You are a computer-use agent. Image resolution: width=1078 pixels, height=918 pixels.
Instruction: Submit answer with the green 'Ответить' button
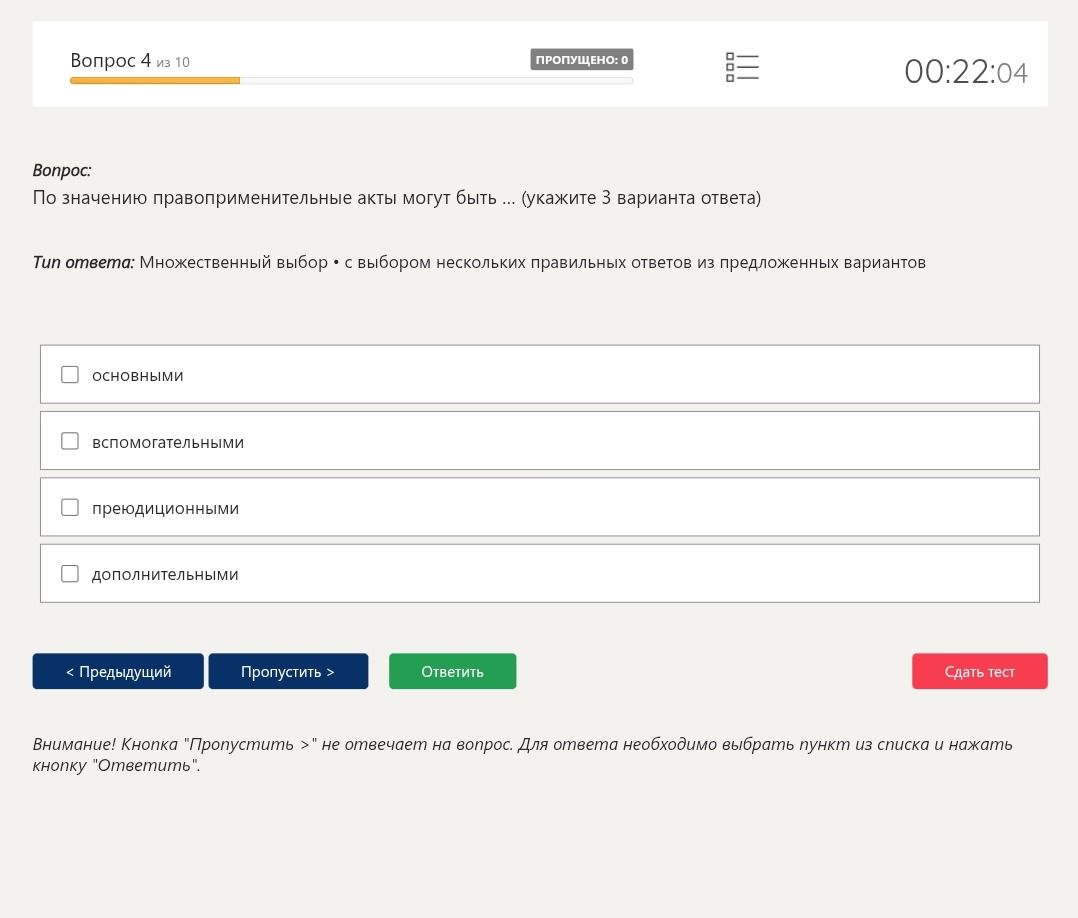(452, 671)
